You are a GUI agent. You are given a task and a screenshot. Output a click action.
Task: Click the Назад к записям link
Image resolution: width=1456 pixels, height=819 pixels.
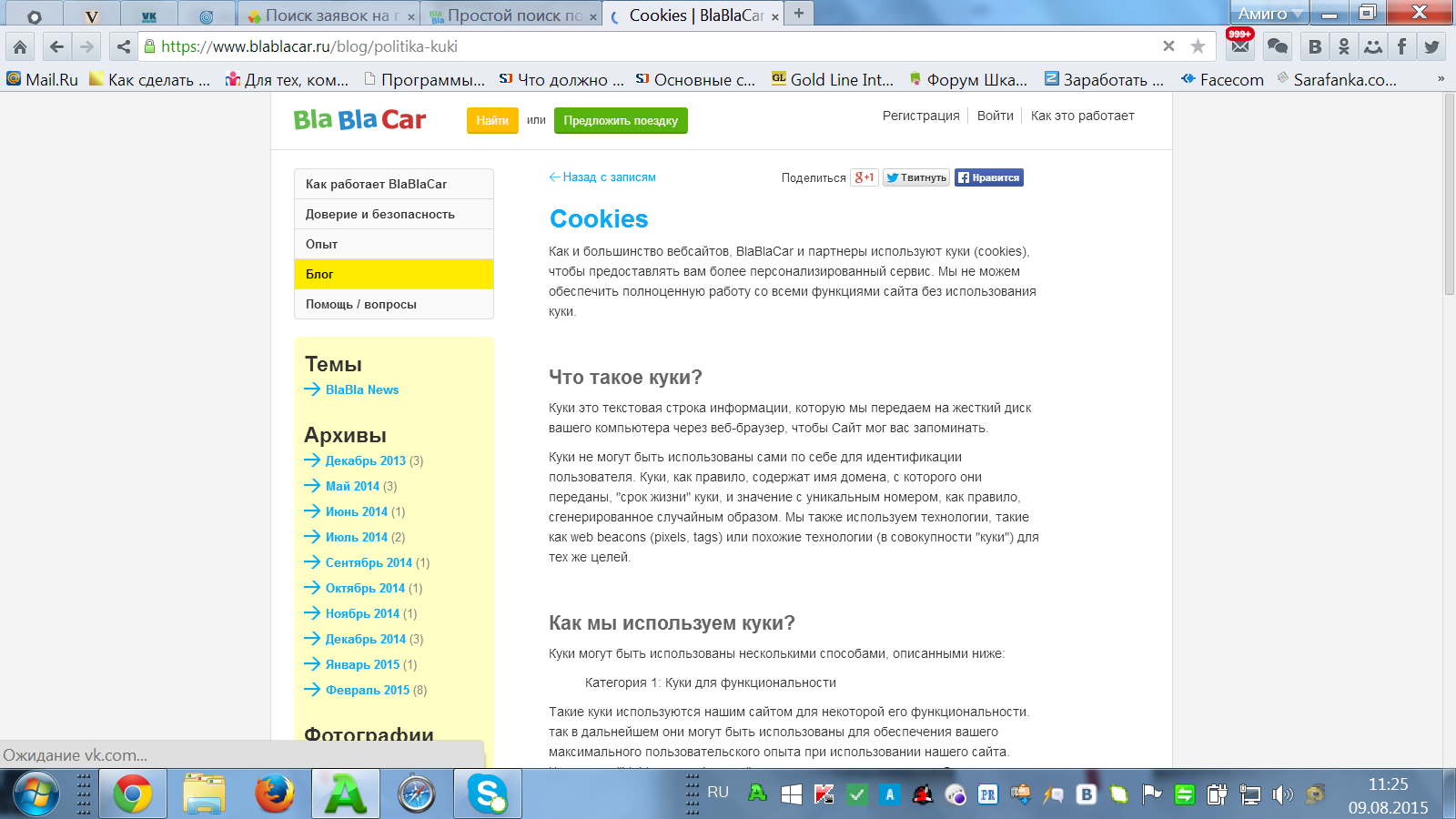[602, 177]
